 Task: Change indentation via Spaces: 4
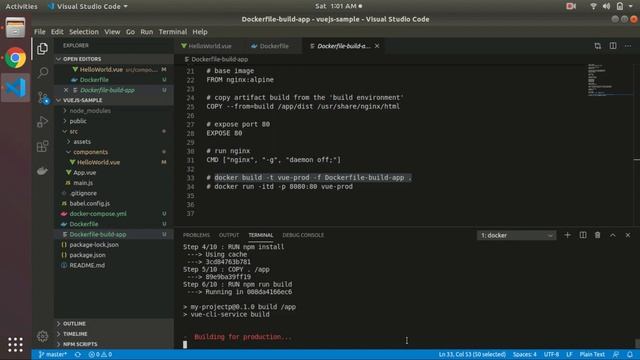(x=524, y=354)
